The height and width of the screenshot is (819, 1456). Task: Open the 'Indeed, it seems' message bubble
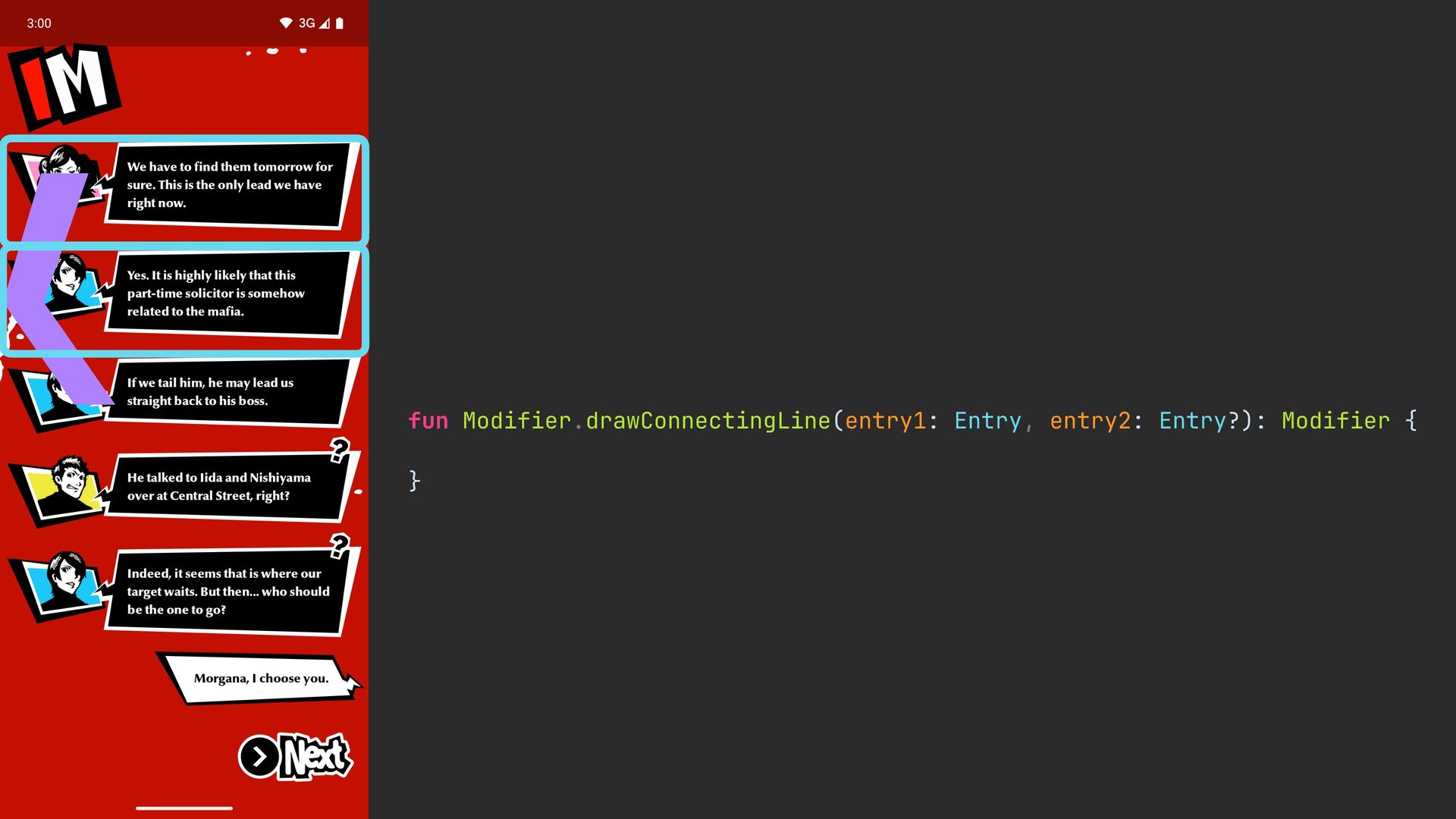(x=230, y=591)
